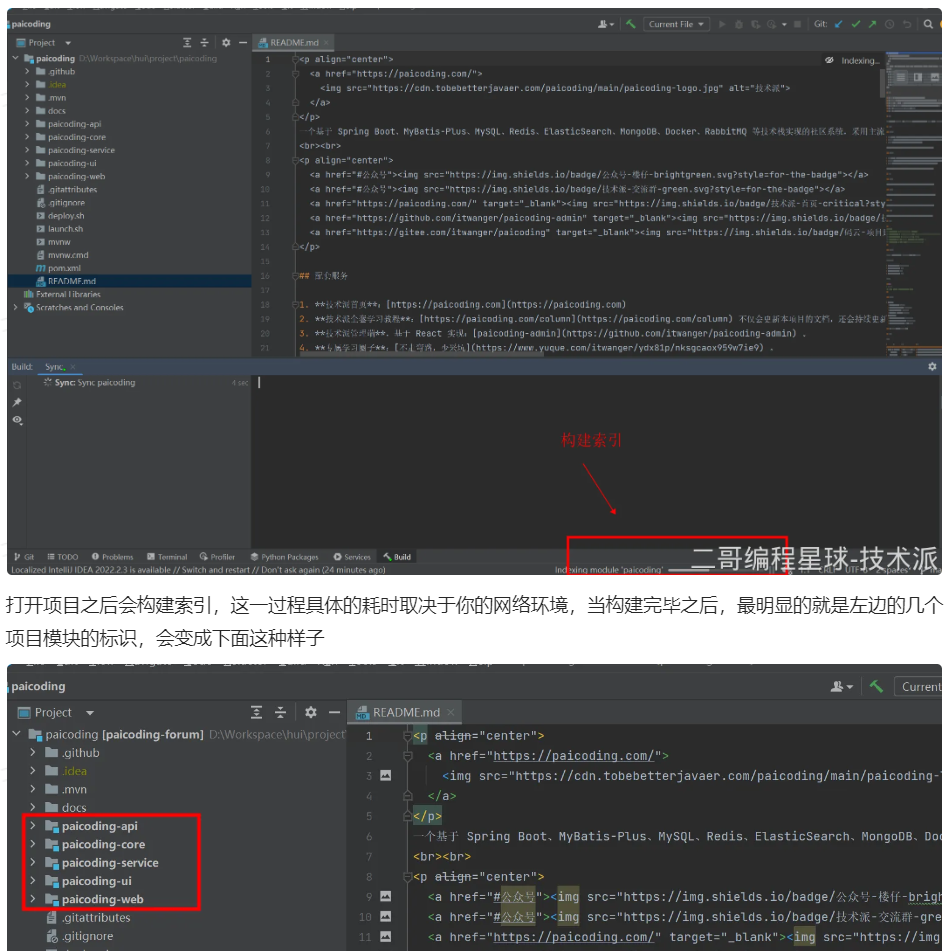Open the Build tool window tab at bottom
The width and height of the screenshot is (950, 951).
(x=397, y=557)
